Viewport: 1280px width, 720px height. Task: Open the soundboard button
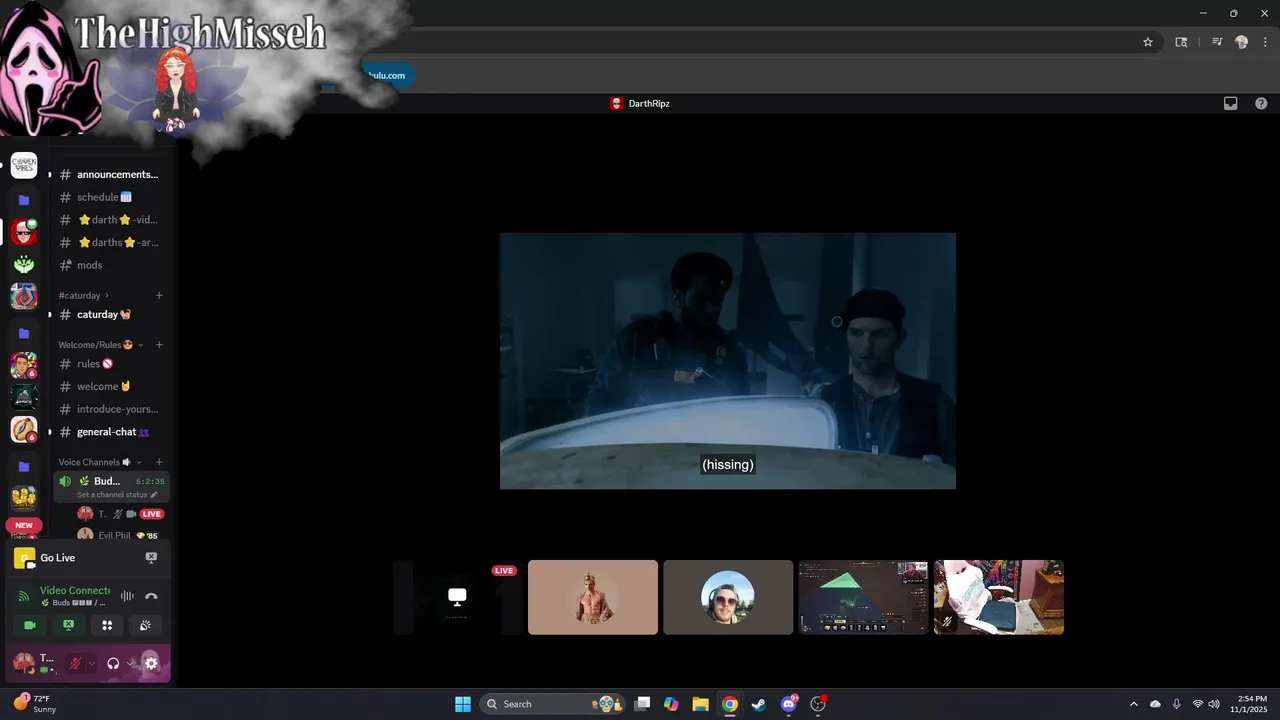[145, 625]
